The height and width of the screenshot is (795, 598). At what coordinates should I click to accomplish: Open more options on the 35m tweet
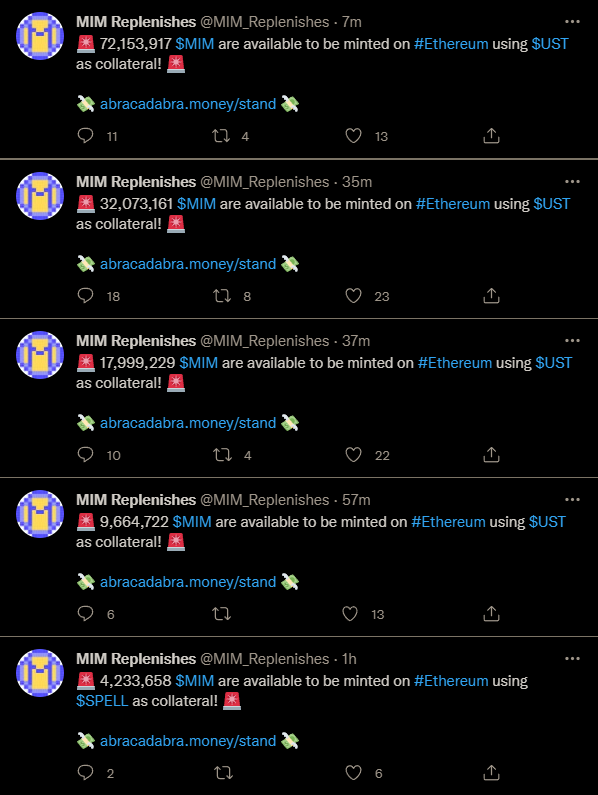pyautogui.click(x=572, y=182)
